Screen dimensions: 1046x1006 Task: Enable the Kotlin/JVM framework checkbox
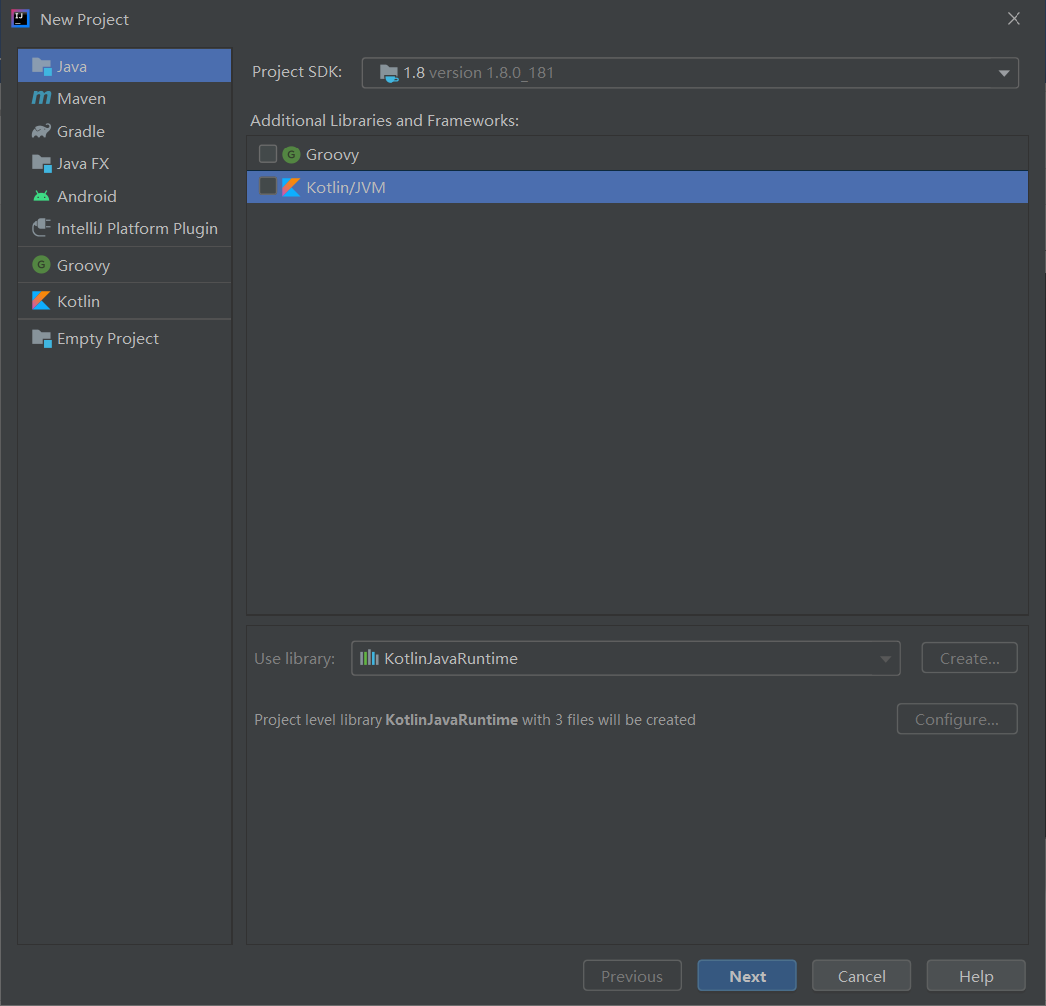pos(268,186)
